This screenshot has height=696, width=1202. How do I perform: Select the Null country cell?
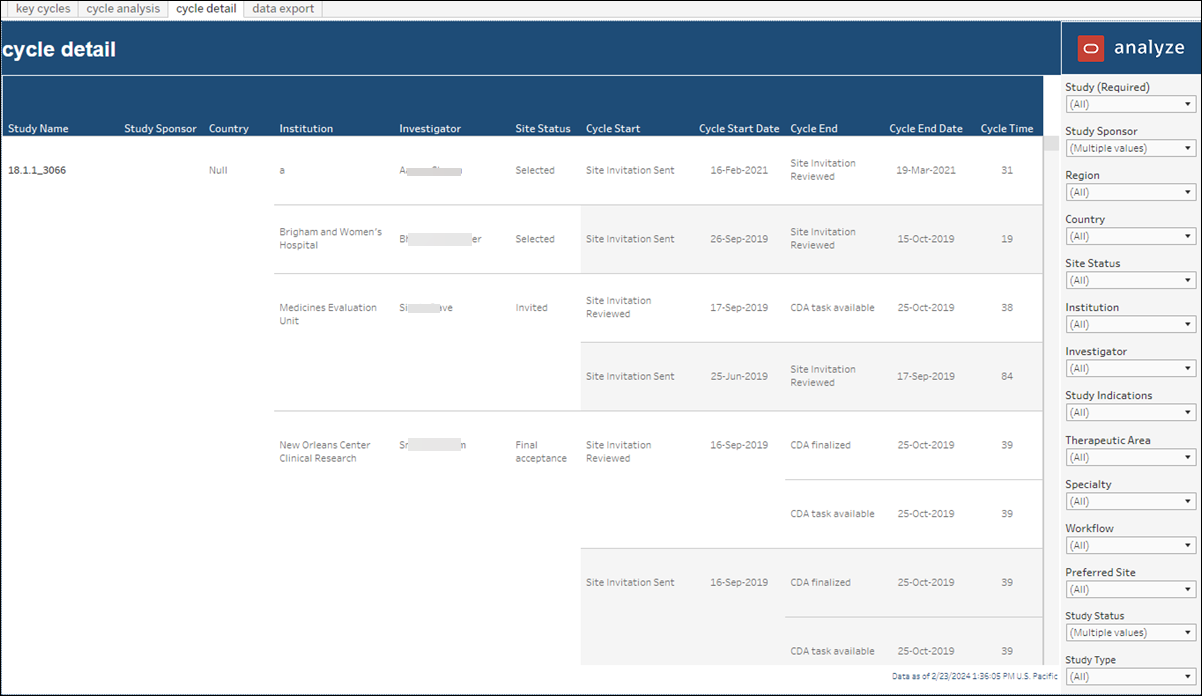tap(218, 170)
